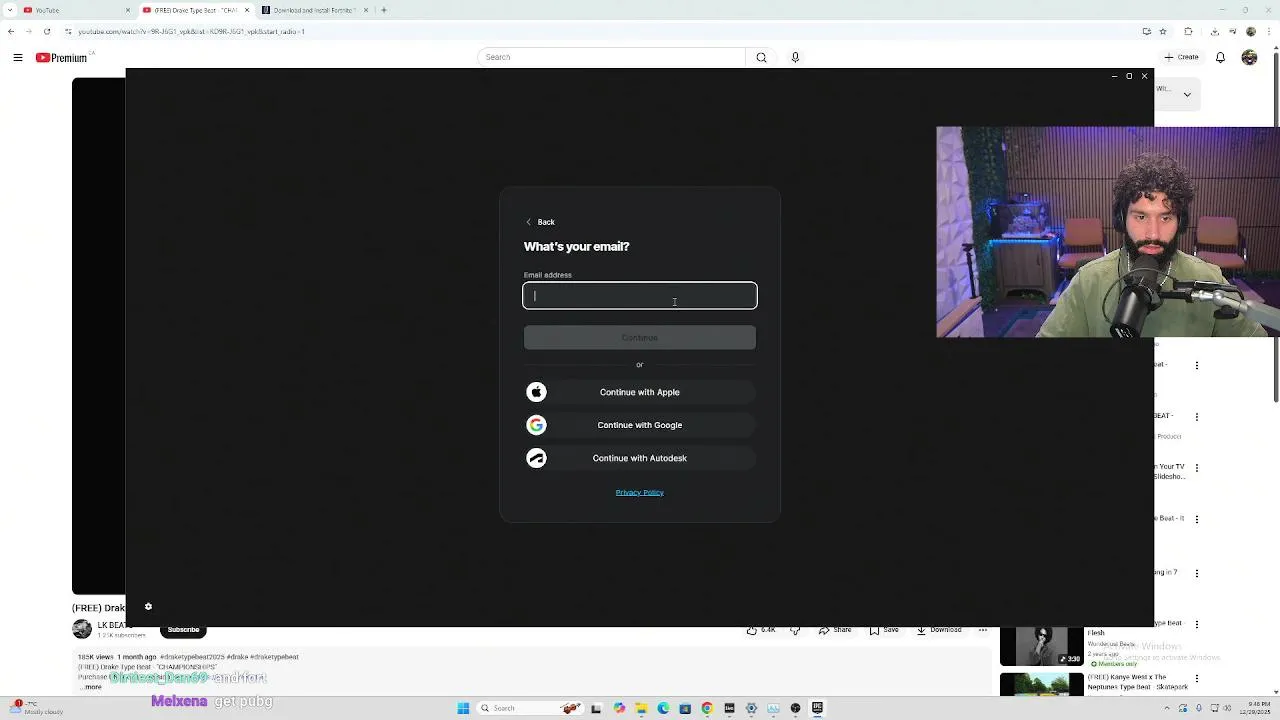Click the Email address input field
Image resolution: width=1280 pixels, height=720 pixels.
tap(640, 295)
